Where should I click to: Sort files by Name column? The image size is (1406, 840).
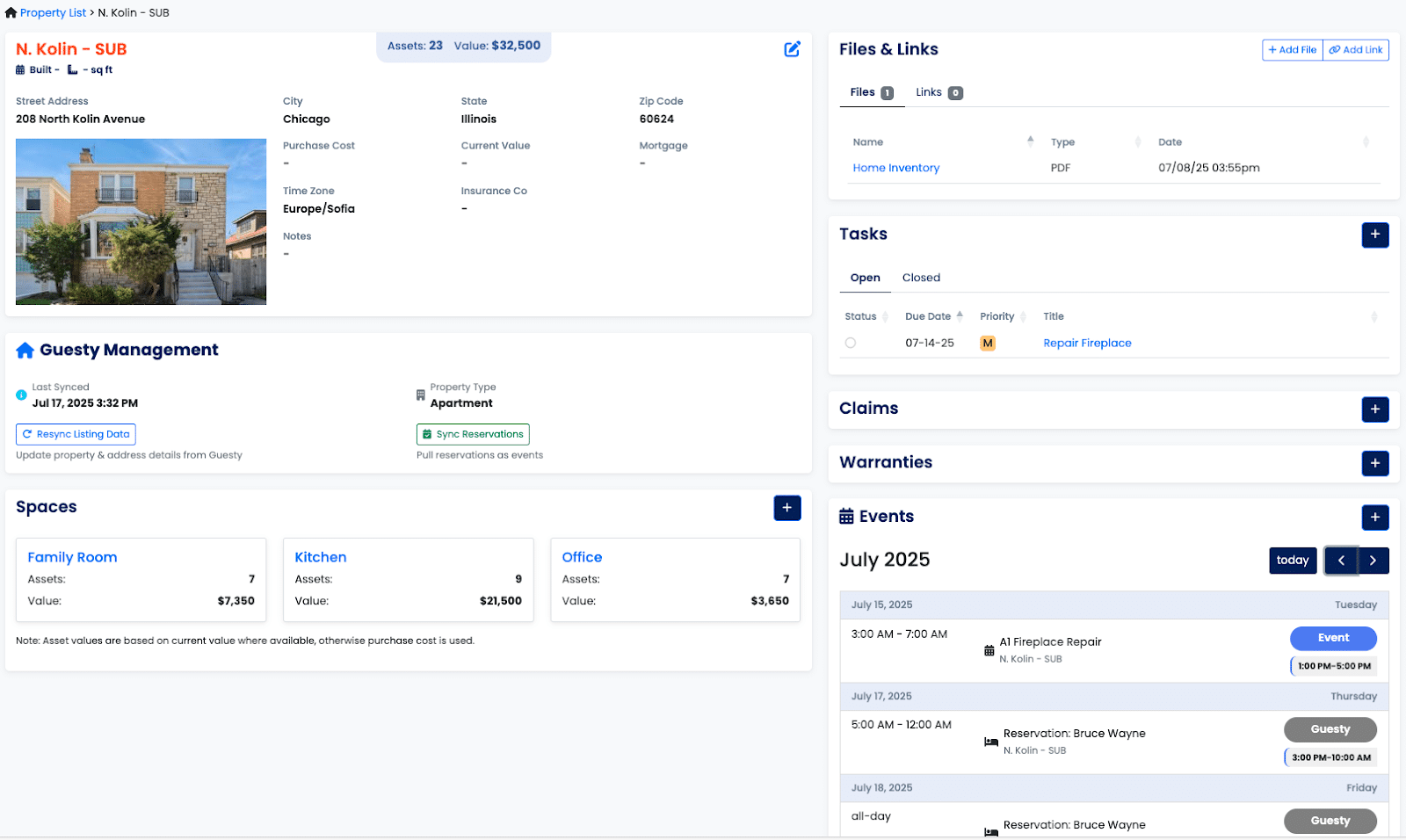click(868, 142)
